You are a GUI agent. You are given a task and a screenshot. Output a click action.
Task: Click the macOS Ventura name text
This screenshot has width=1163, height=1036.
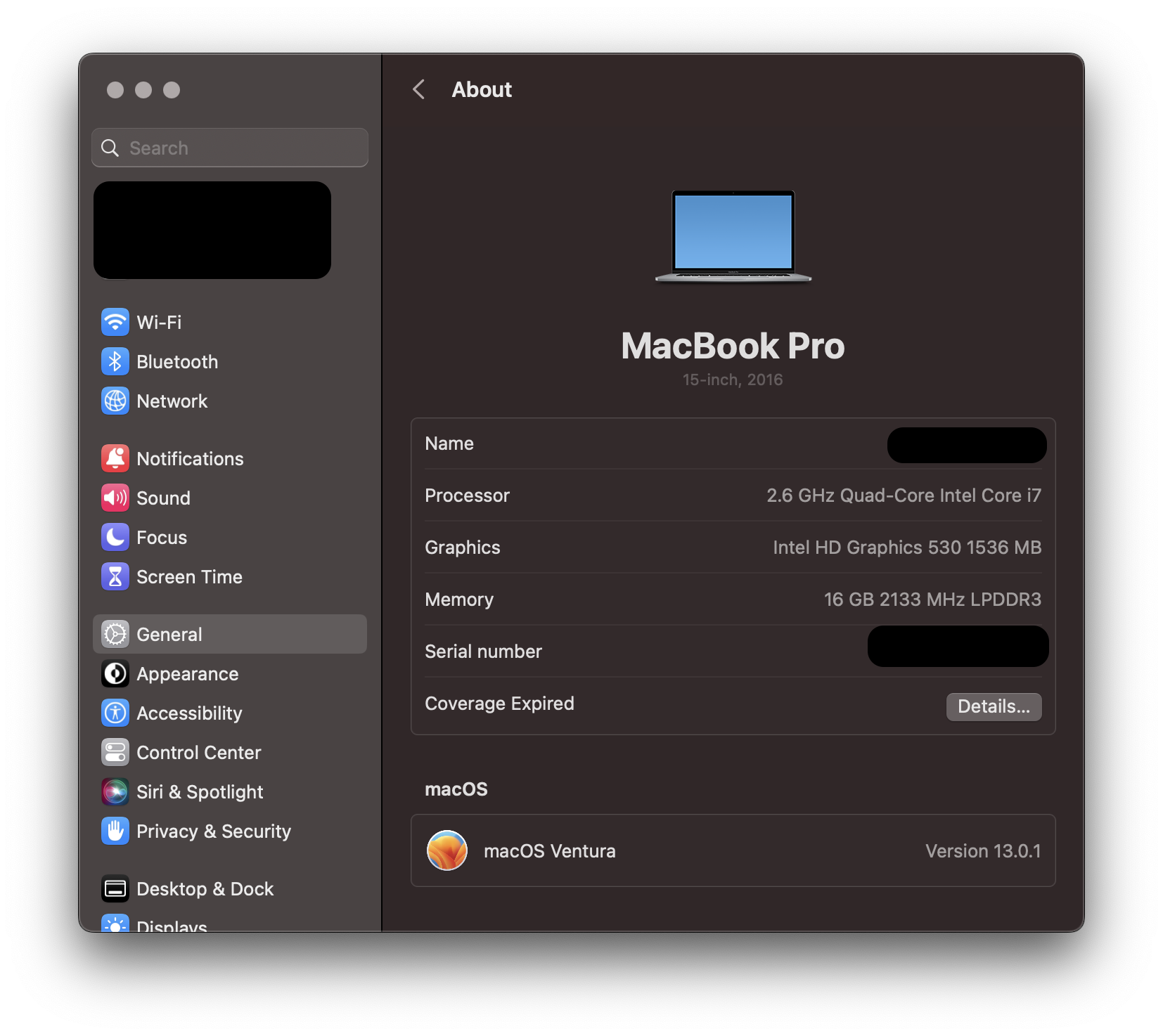(550, 851)
